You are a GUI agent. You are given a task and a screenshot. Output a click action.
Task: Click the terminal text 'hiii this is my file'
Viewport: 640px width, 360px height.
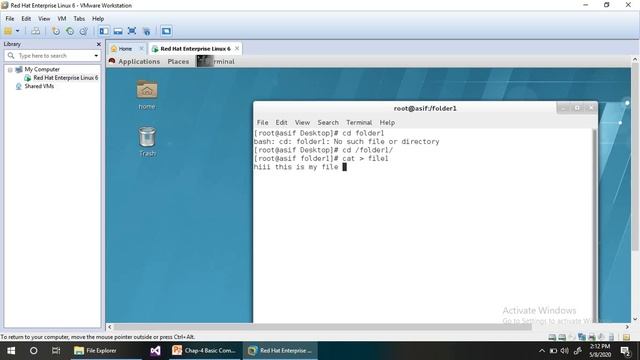pyautogui.click(x=296, y=167)
